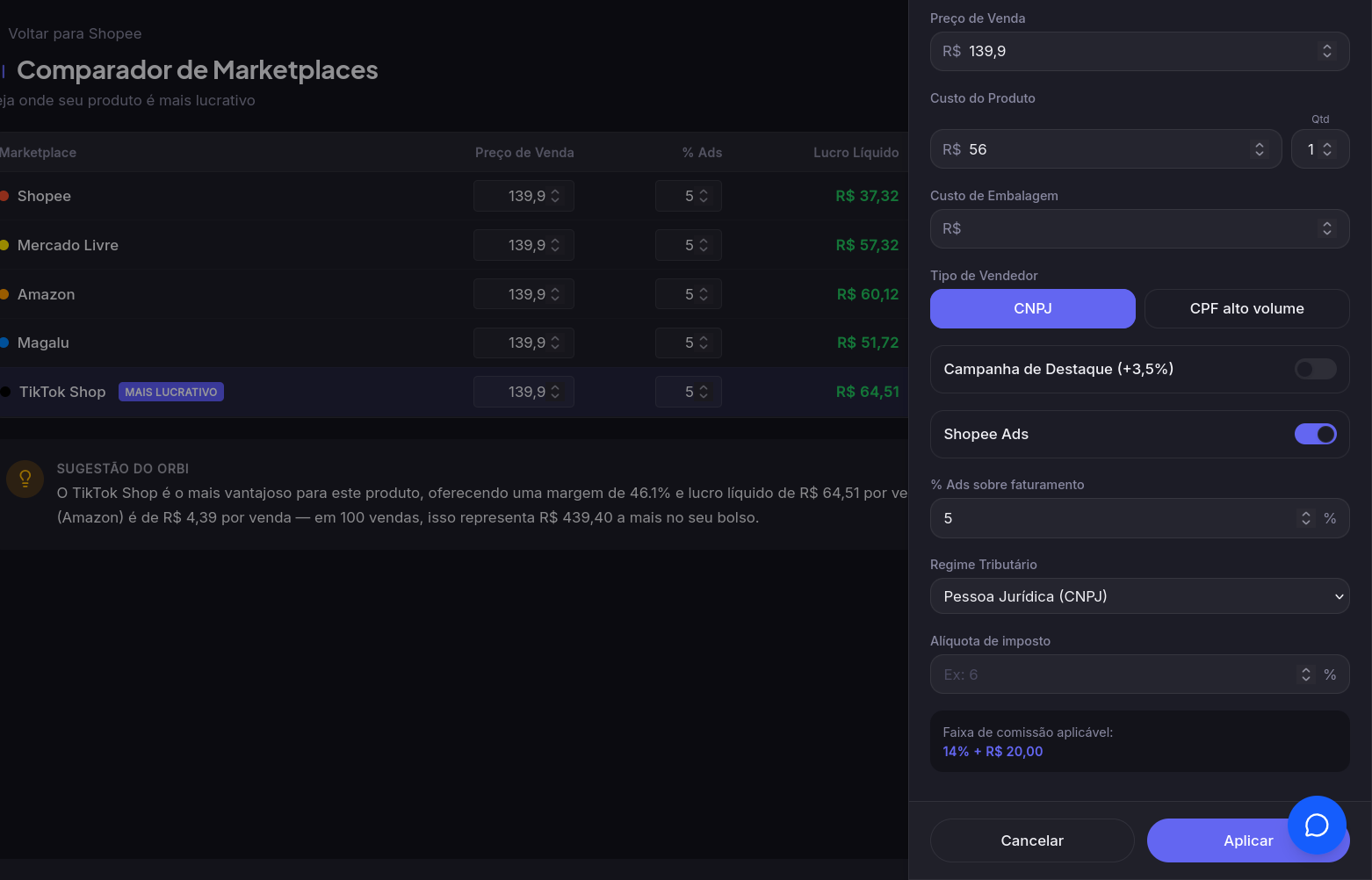Click the Lucro Líquido column header

coord(856,153)
